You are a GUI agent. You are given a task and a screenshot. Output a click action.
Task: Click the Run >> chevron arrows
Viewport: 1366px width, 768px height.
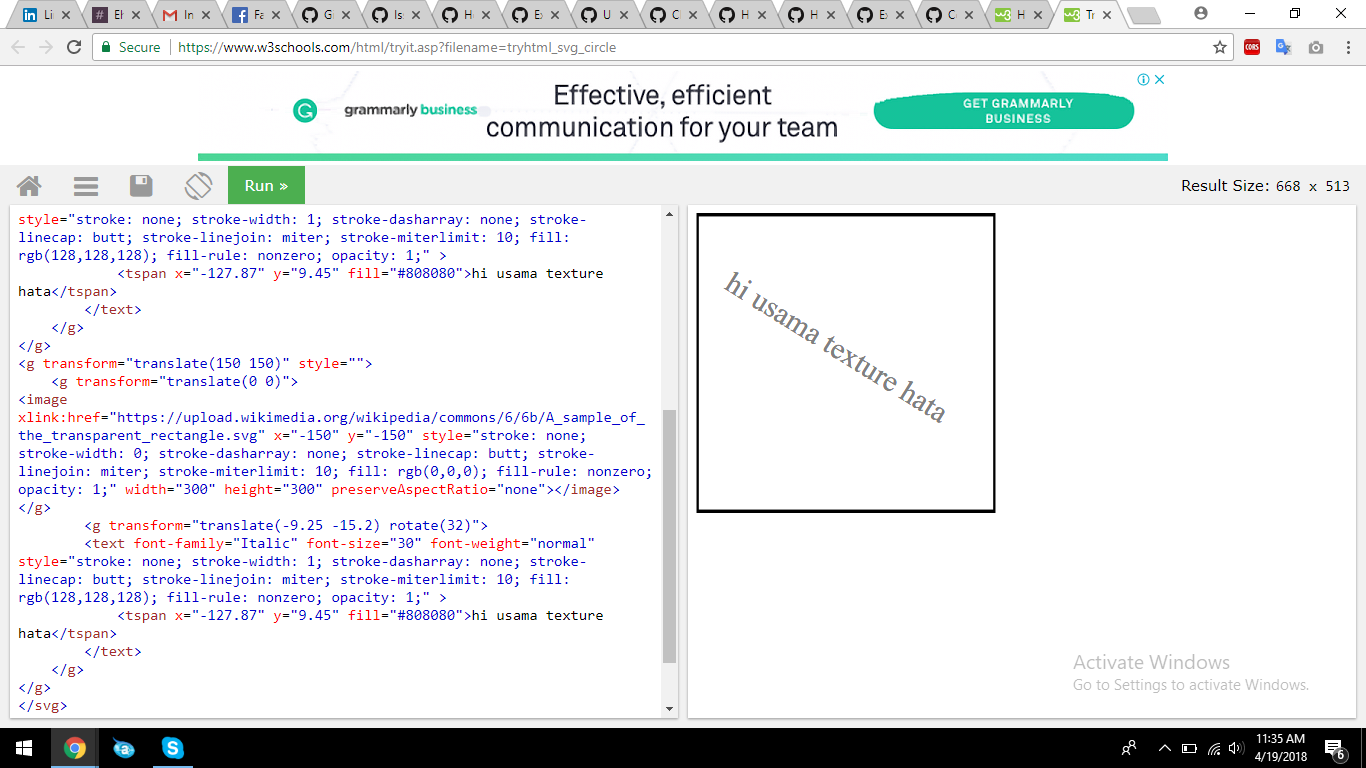(x=285, y=185)
